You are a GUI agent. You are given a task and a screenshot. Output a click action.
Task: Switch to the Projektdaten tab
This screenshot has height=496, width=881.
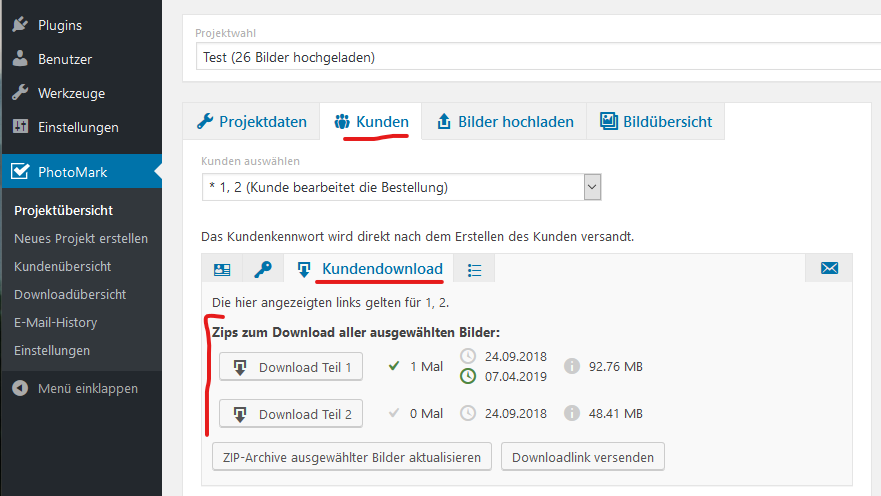click(x=252, y=122)
